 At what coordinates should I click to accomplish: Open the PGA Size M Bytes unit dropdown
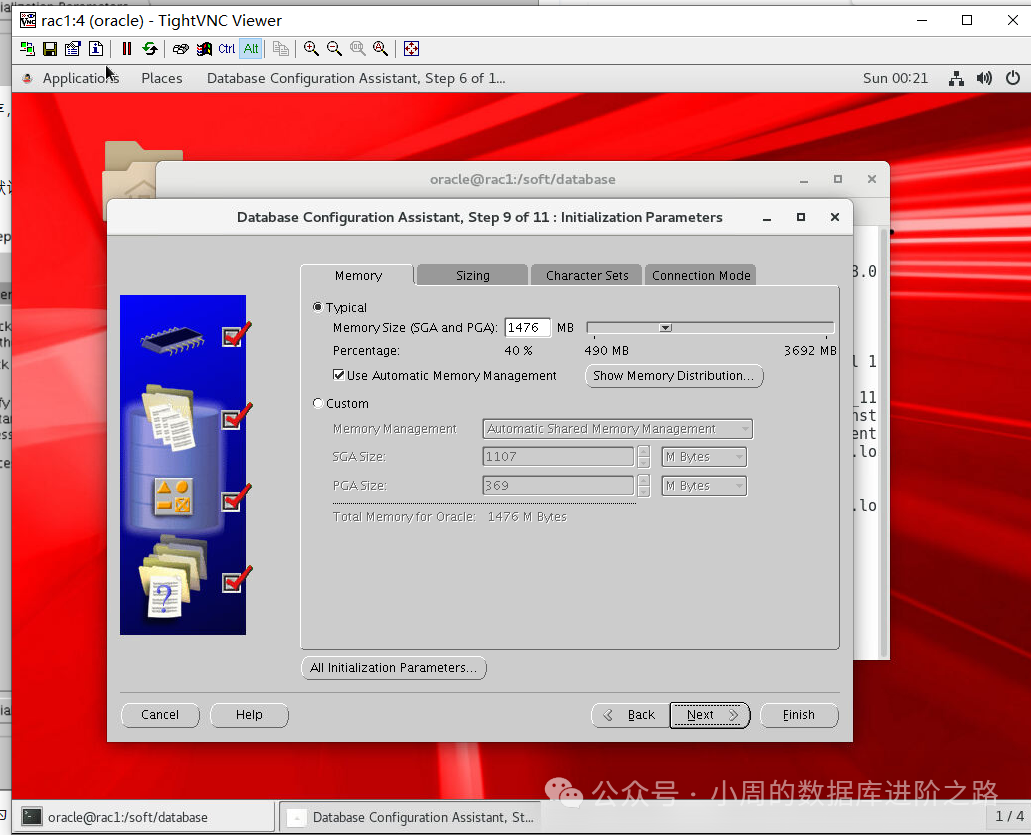704,485
